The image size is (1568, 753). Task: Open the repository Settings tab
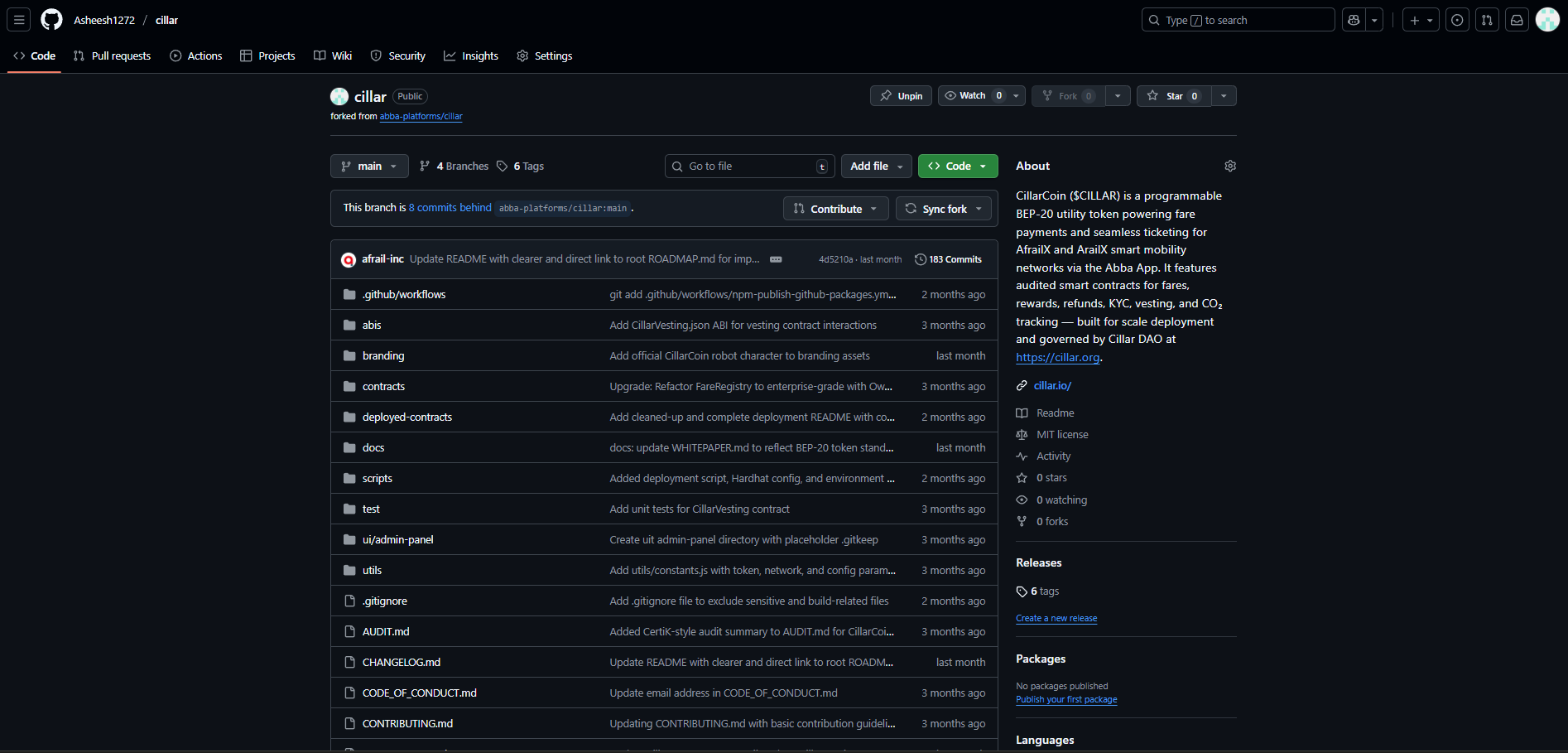(545, 56)
